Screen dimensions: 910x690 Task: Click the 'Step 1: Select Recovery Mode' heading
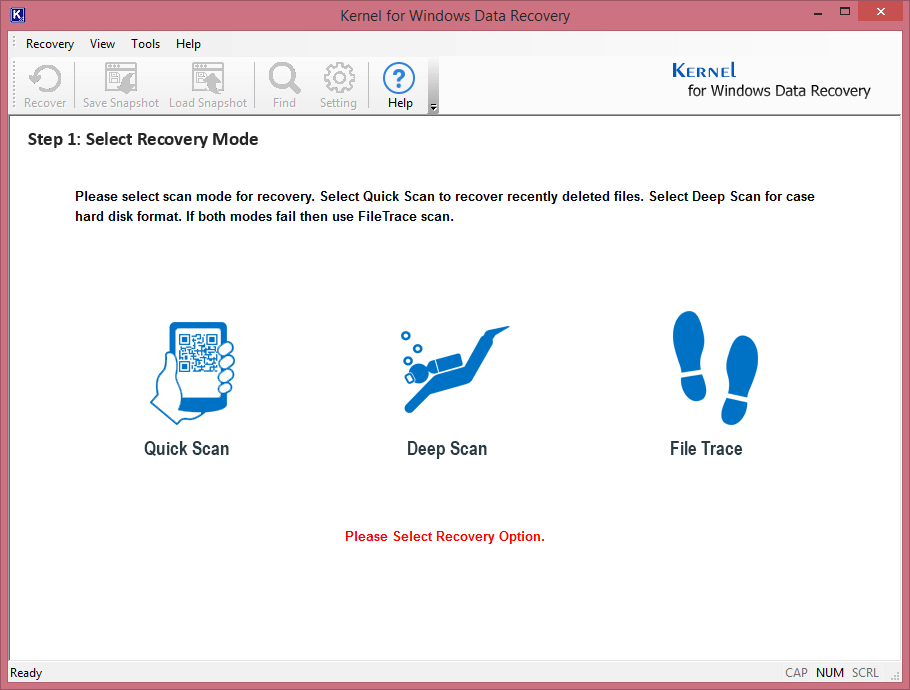coord(143,139)
